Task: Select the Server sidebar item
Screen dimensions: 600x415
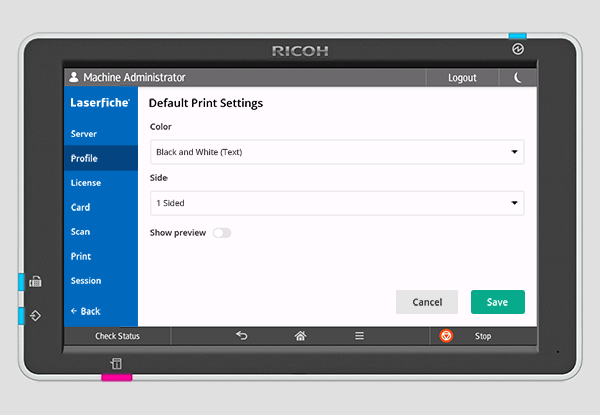Action: pyautogui.click(x=101, y=134)
